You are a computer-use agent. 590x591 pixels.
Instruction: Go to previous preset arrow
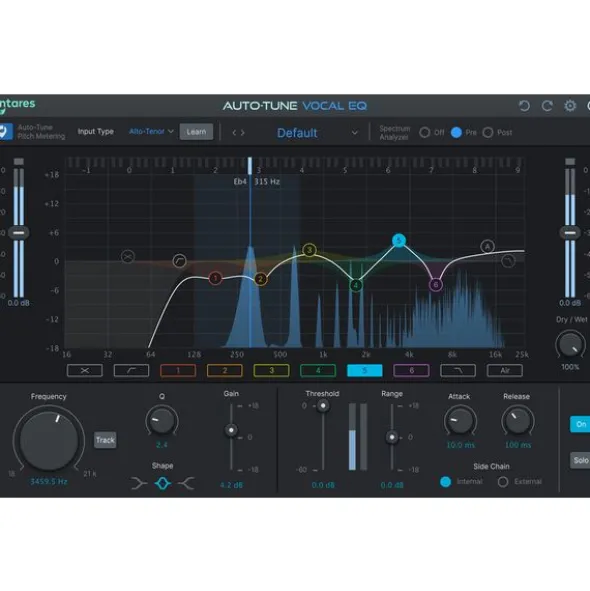tap(234, 133)
